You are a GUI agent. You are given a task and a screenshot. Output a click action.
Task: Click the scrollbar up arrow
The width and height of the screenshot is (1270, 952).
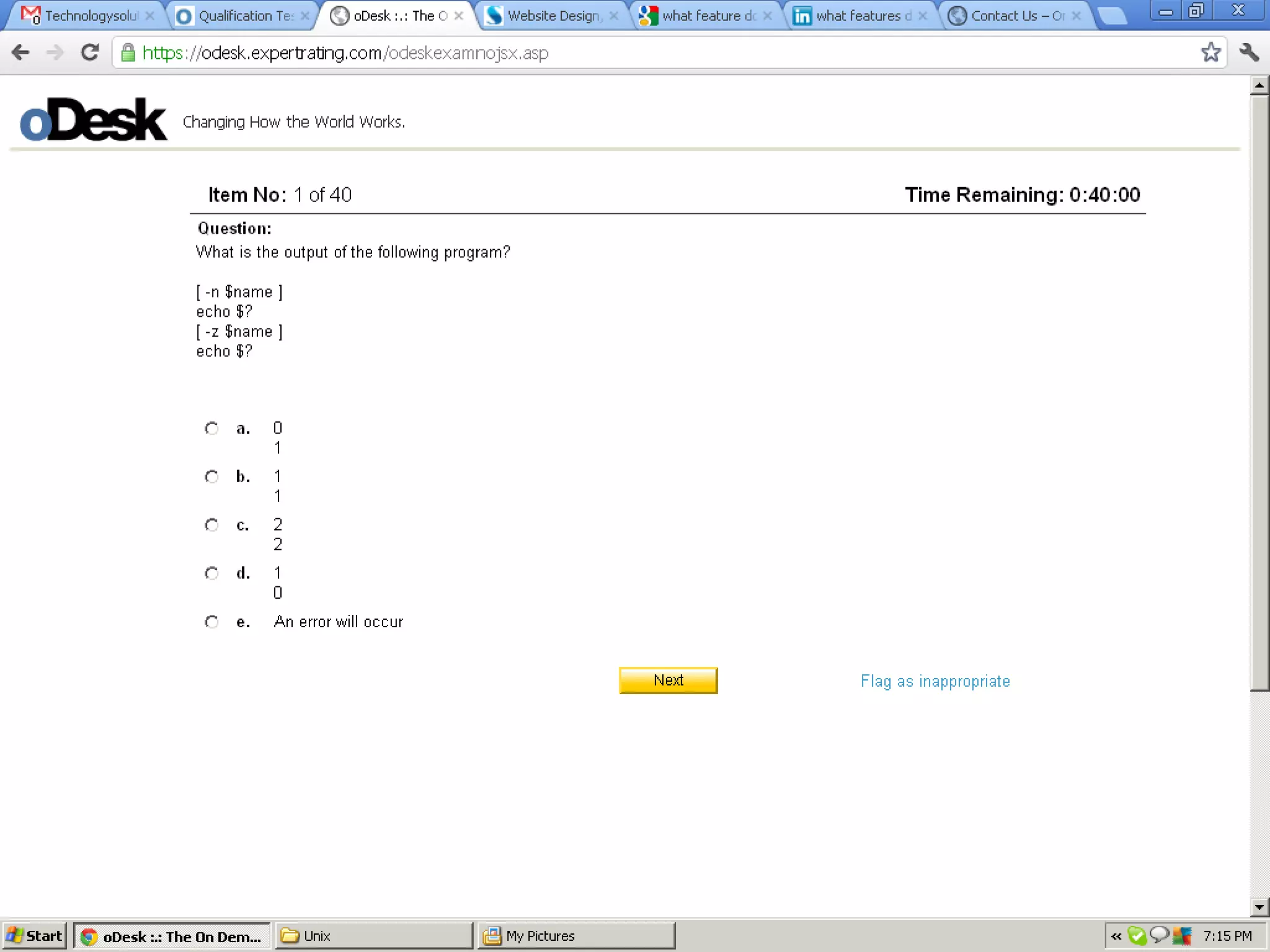1259,86
